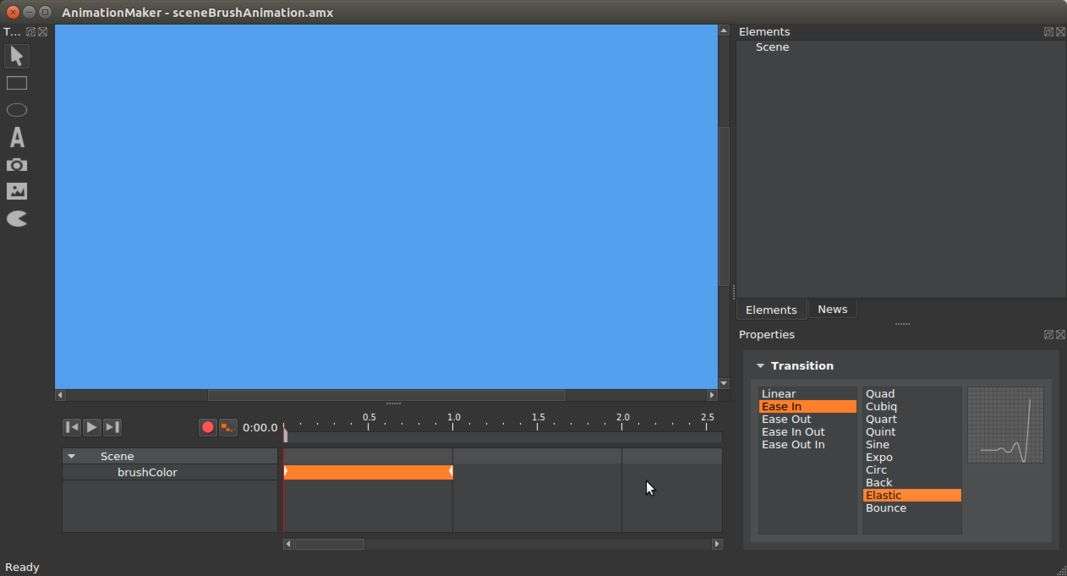This screenshot has width=1067, height=576.
Task: Click the pacman-shaped plugin tool
Action: pyautogui.click(x=17, y=218)
